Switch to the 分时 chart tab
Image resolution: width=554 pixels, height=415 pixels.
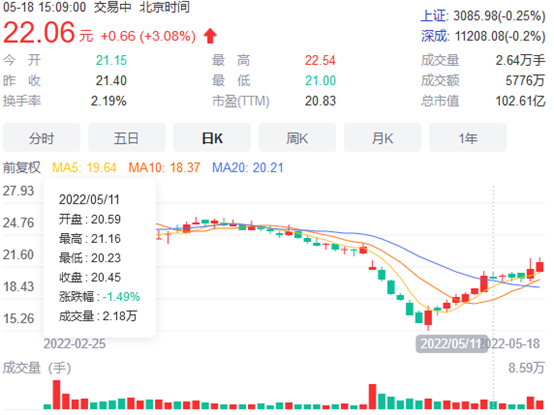[x=42, y=138]
